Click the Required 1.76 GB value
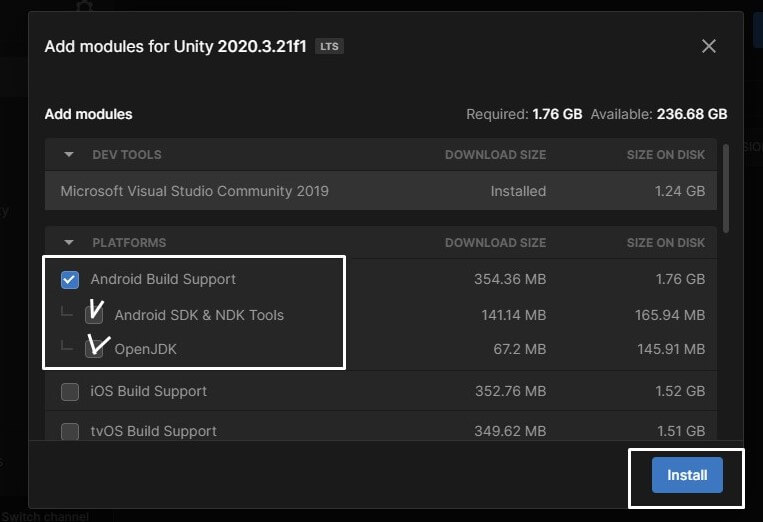Image resolution: width=763 pixels, height=522 pixels. pos(557,114)
